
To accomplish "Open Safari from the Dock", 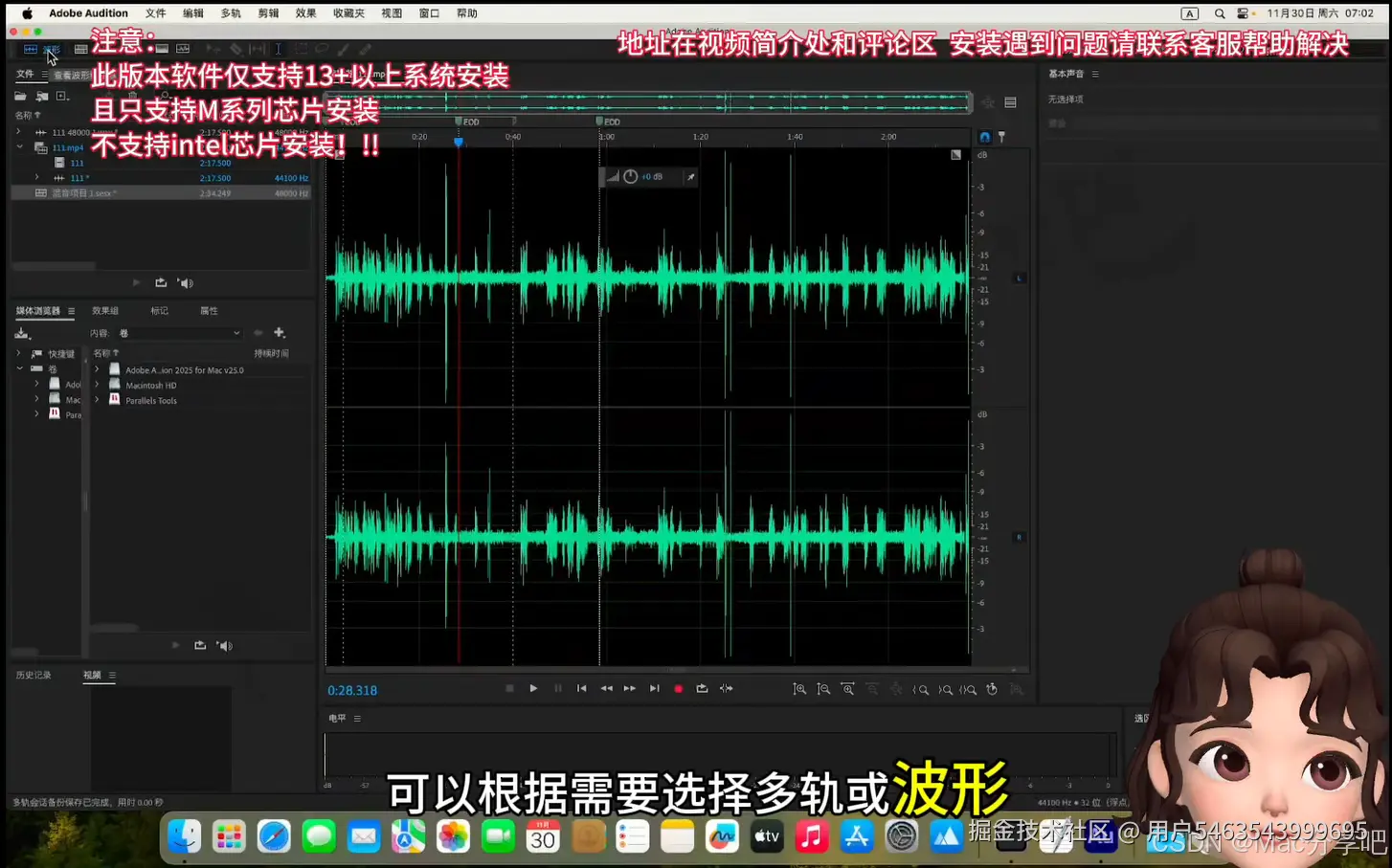I will [x=274, y=836].
